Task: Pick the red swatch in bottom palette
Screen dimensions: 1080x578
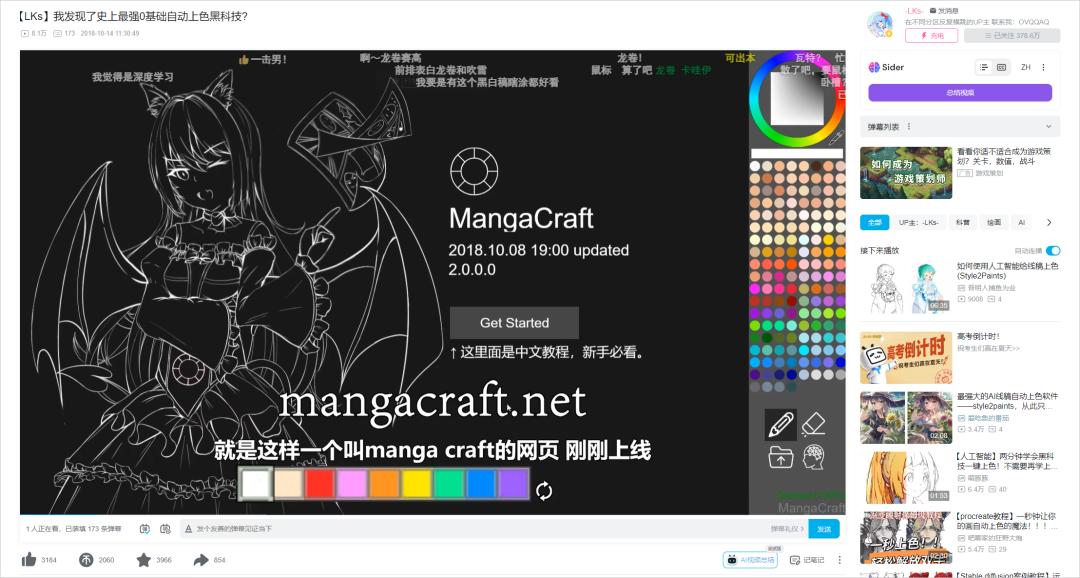Action: [x=320, y=484]
